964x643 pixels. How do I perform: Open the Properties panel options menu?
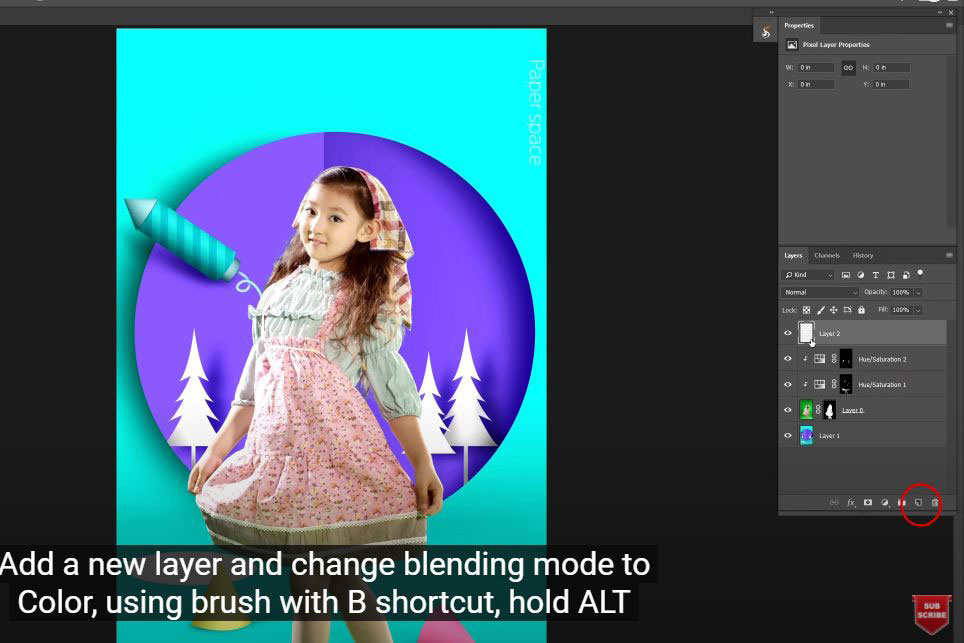coord(949,25)
